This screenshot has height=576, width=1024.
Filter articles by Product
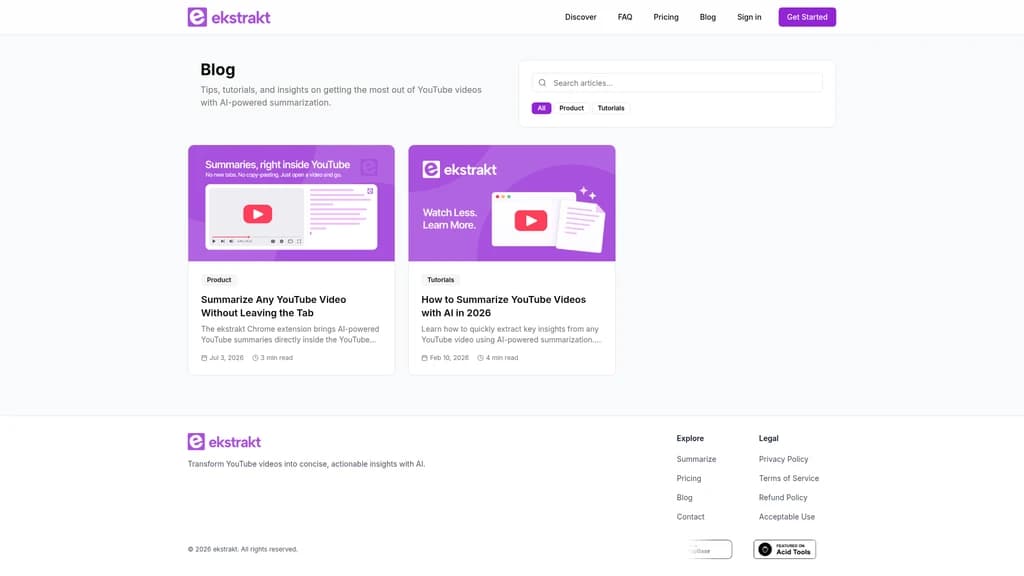(x=571, y=108)
